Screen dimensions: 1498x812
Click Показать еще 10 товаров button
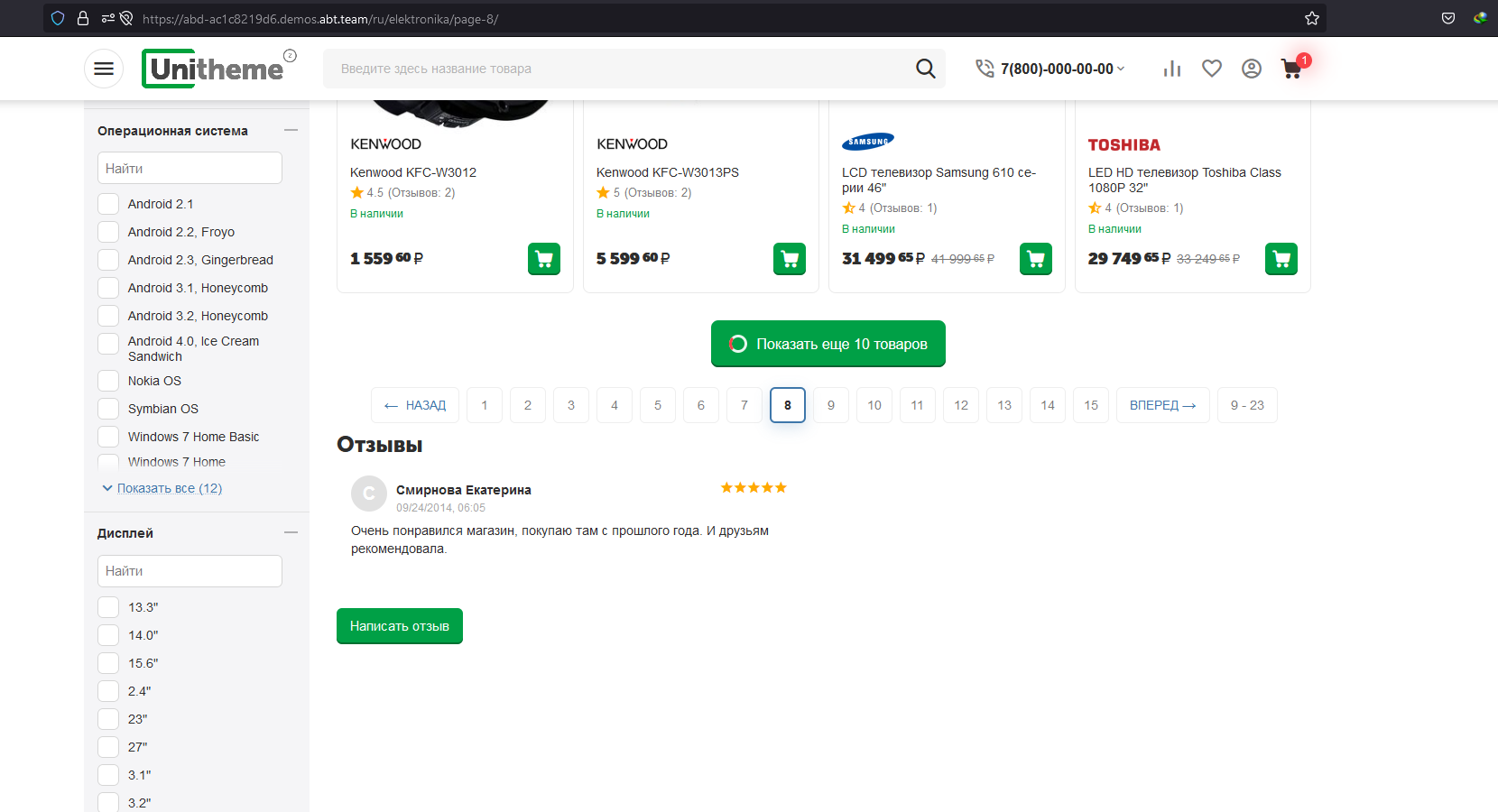pos(828,344)
